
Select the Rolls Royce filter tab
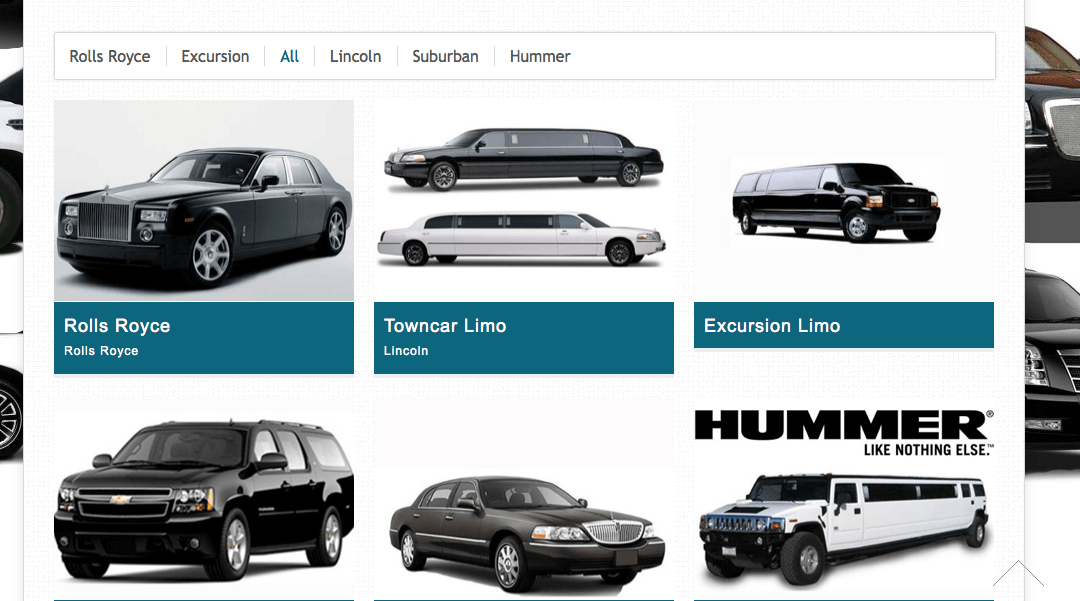pos(110,56)
